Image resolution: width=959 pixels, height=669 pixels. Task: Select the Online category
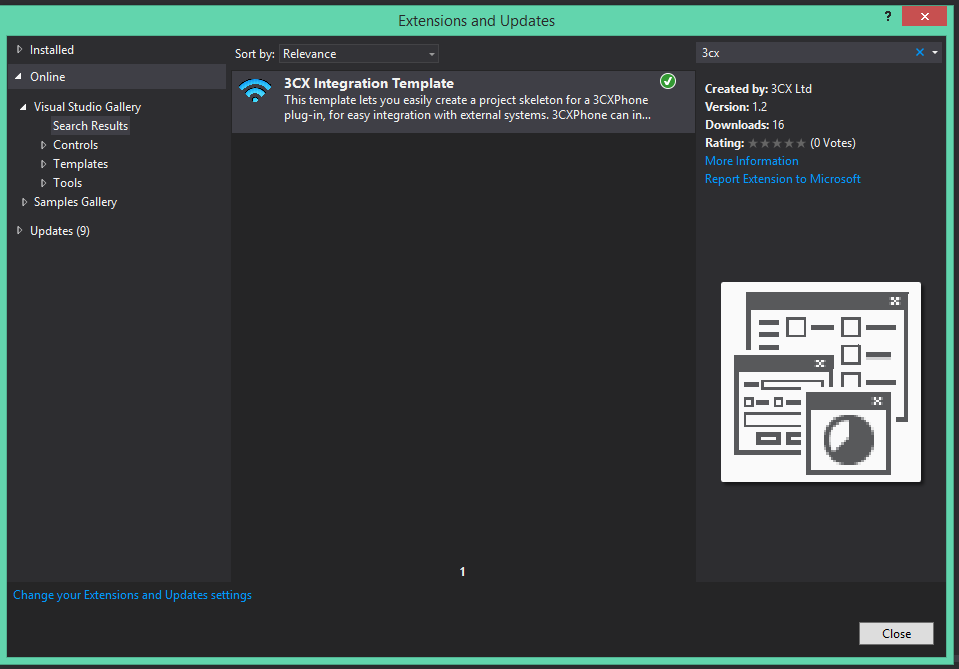(x=48, y=77)
